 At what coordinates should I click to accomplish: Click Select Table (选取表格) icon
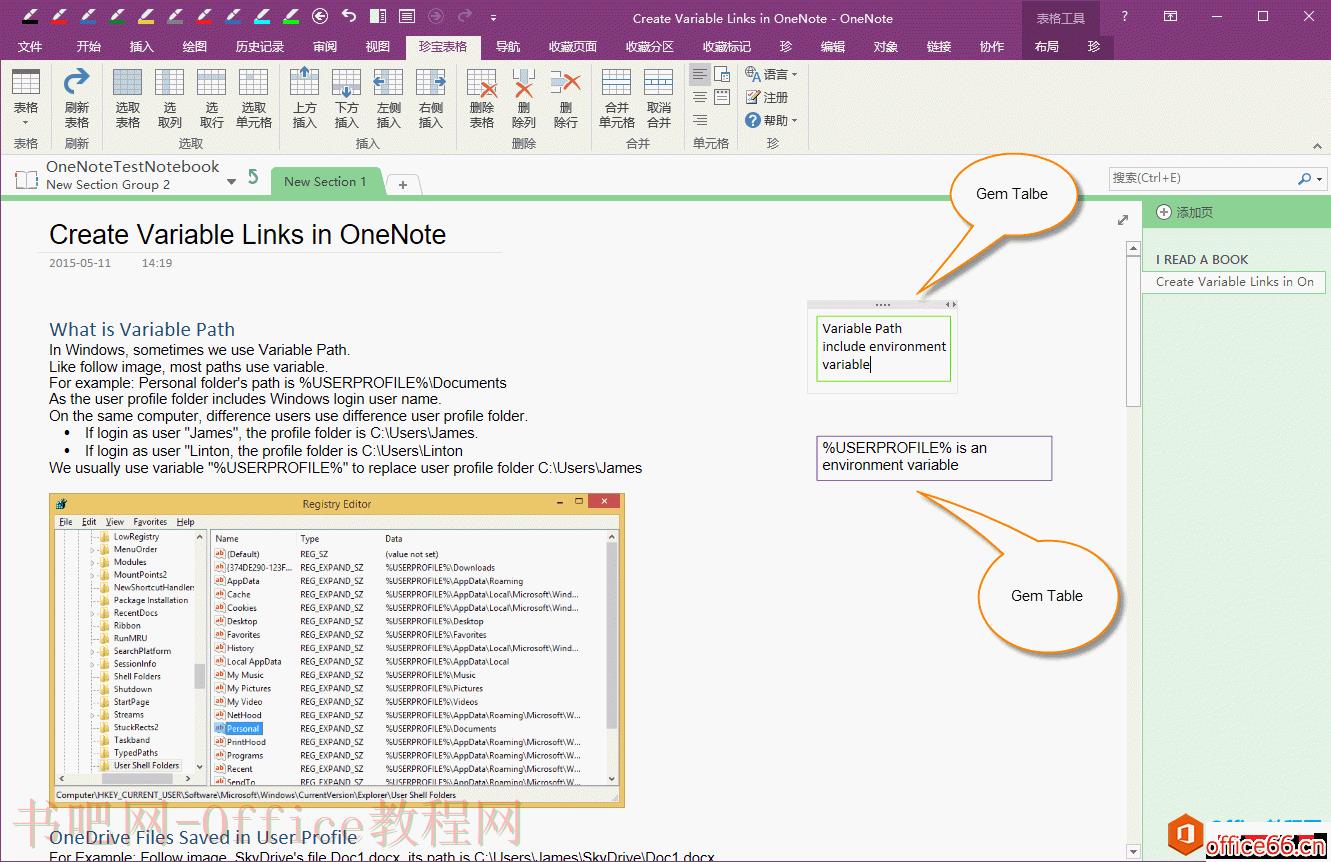[128, 83]
